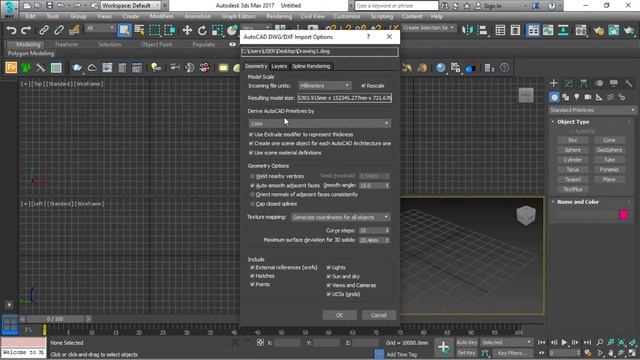Click Resulting model size field
Viewport: 640px width, 360px height.
point(344,98)
